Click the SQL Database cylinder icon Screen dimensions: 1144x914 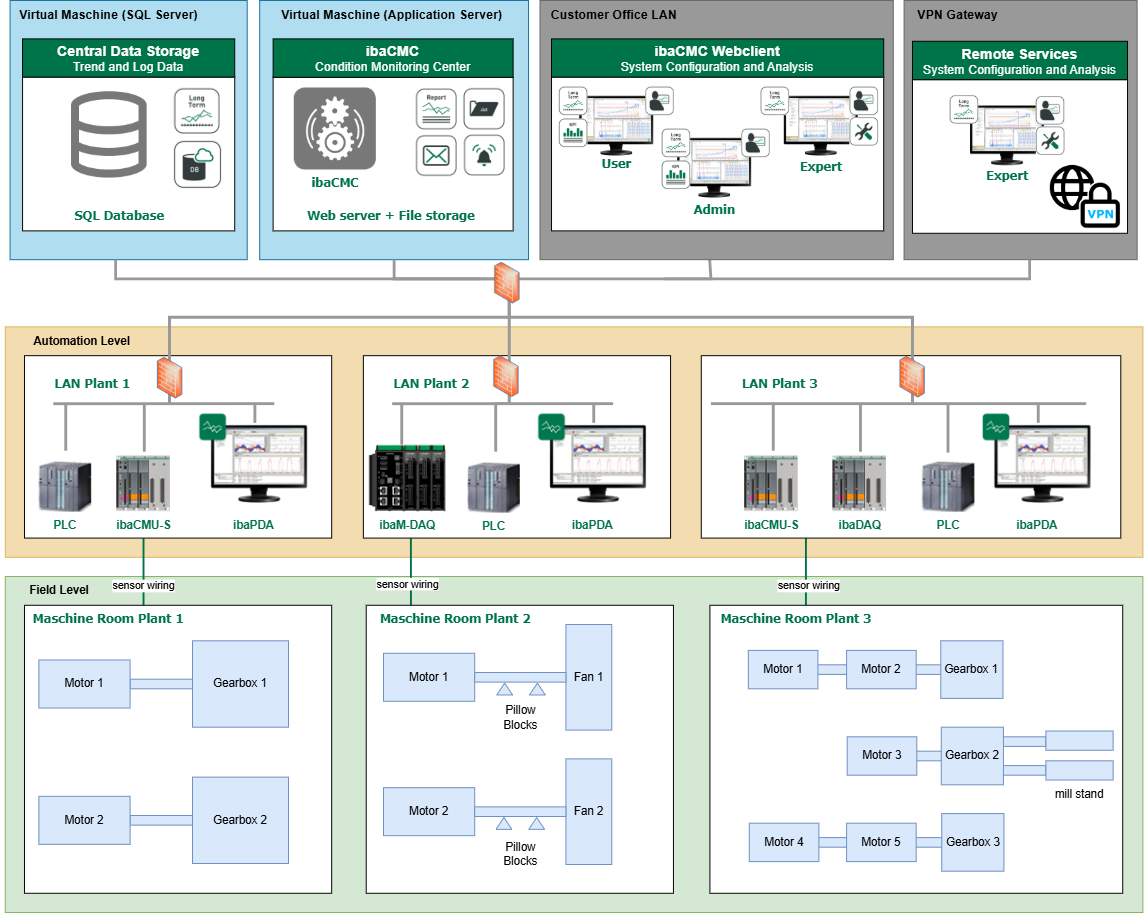pyautogui.click(x=109, y=134)
